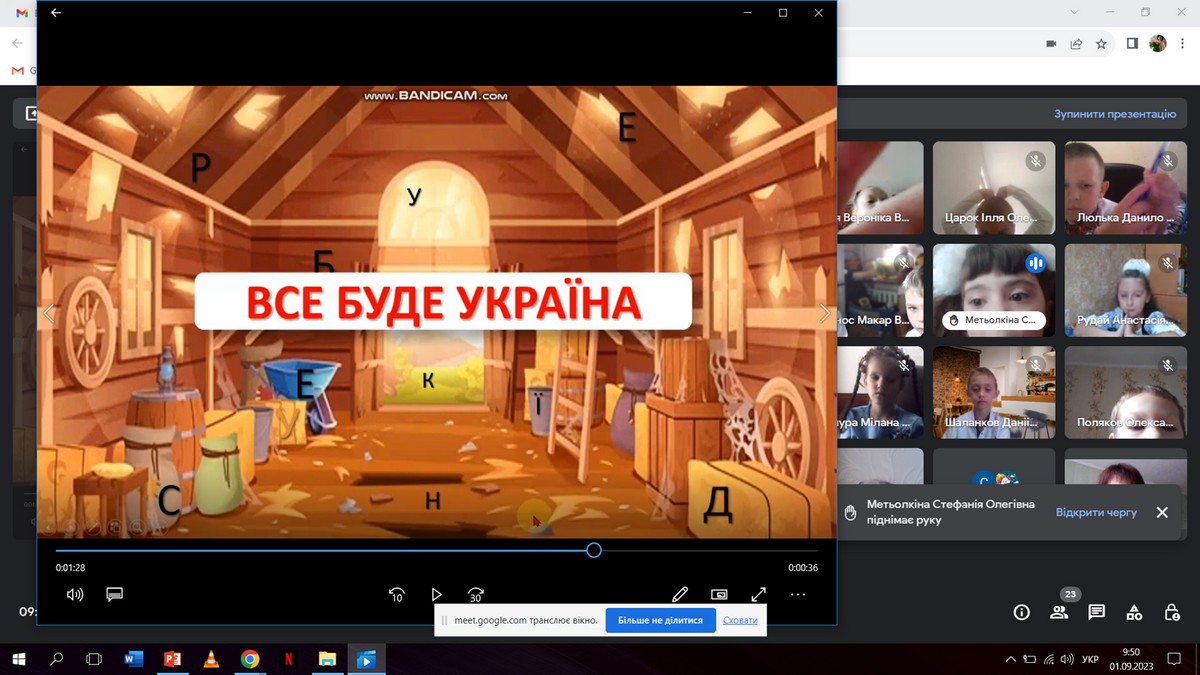
Task: Dismiss the raised hand notification
Action: (1162, 512)
